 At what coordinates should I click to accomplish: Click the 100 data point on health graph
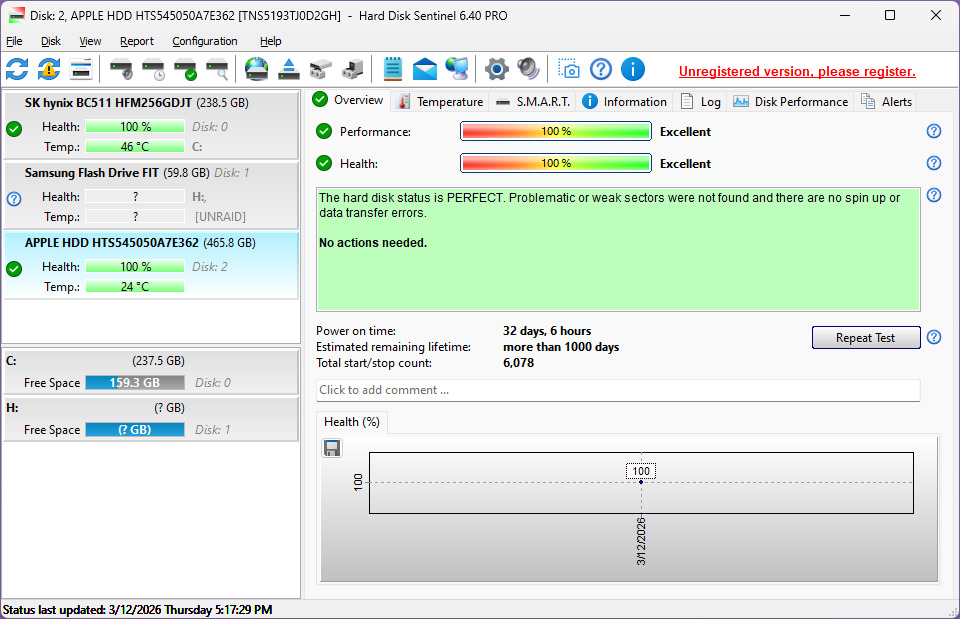click(641, 482)
